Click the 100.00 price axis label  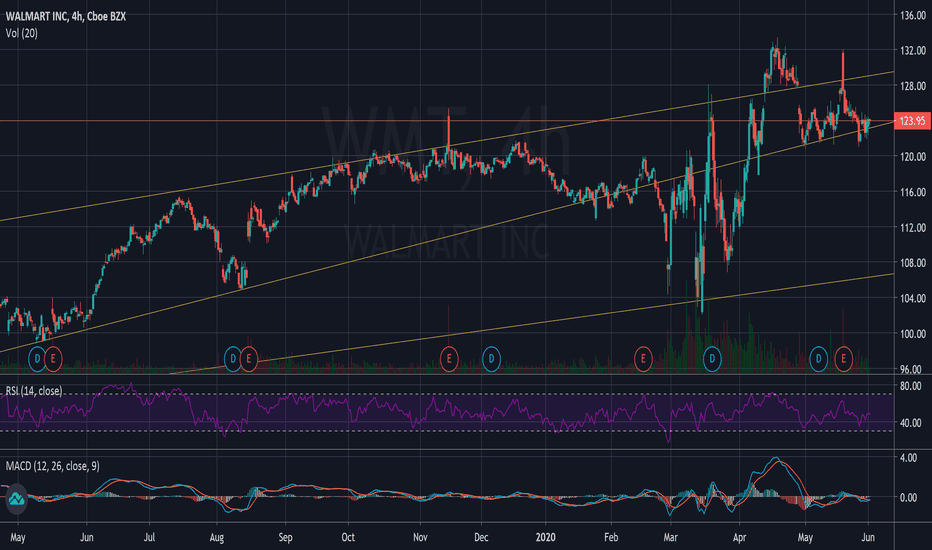(912, 334)
